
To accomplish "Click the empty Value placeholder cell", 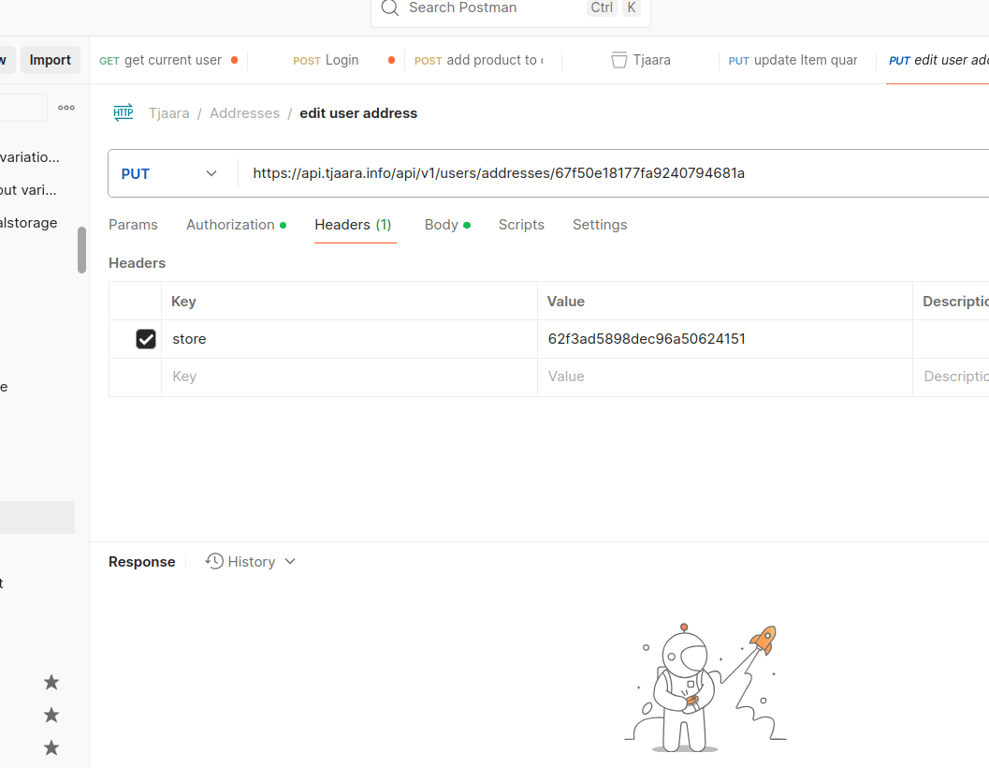I will coord(725,377).
